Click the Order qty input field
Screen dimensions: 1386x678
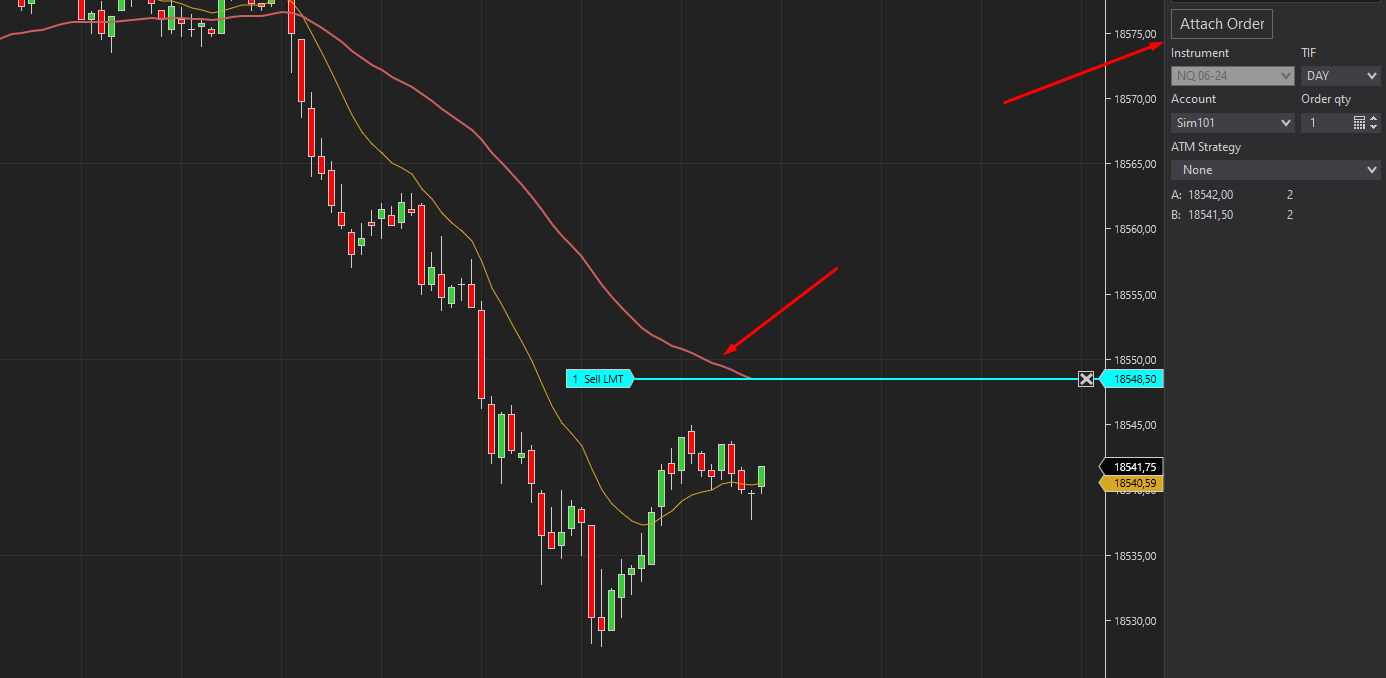click(1324, 123)
